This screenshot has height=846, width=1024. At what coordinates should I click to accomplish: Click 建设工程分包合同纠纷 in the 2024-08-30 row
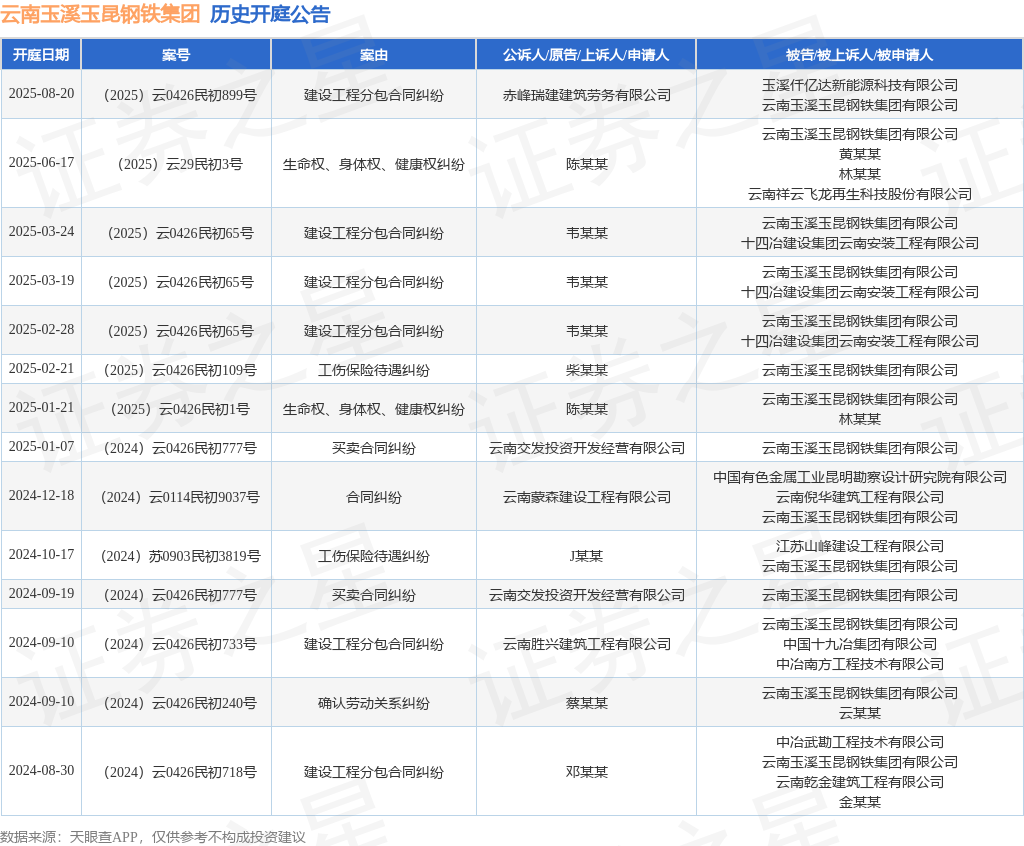374,772
